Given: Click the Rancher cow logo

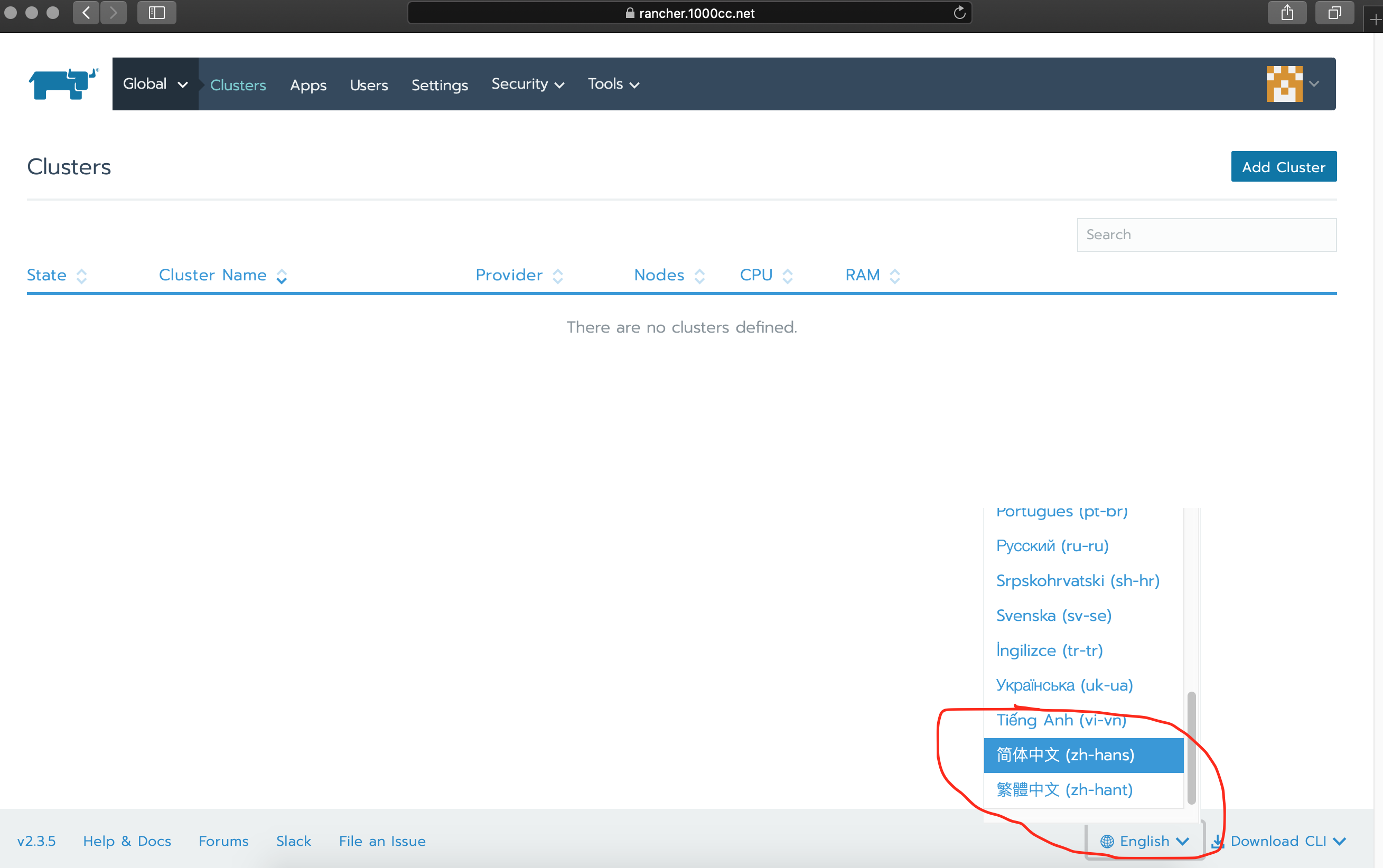Looking at the screenshot, I should (x=63, y=84).
